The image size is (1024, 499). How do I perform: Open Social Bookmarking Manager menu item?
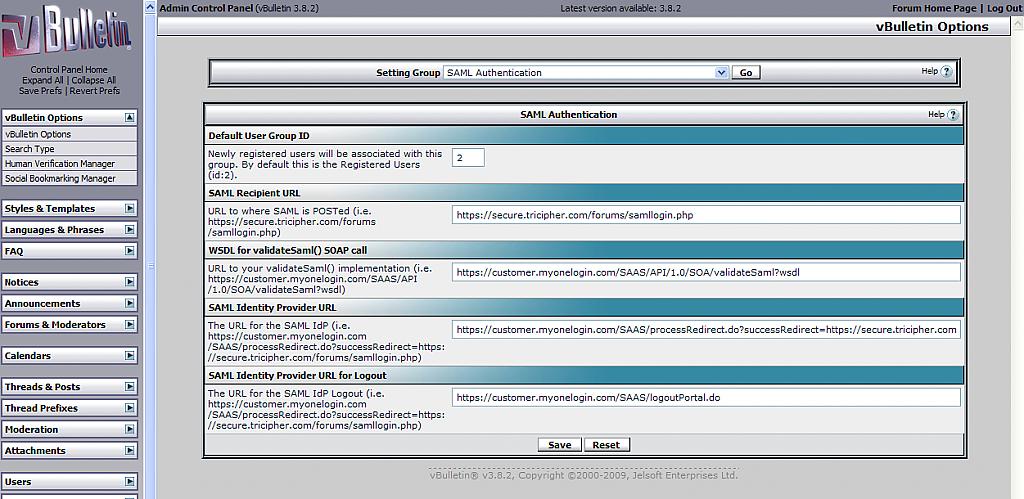click(x=60, y=179)
